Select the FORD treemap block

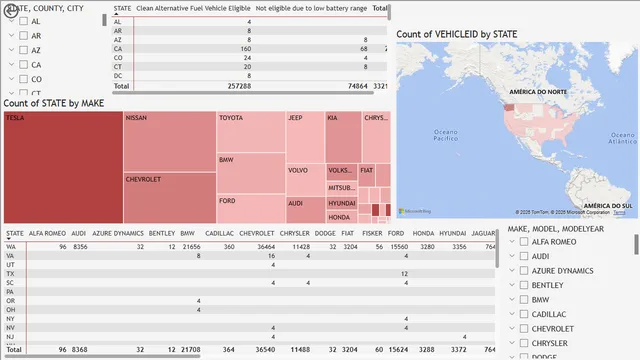tap(251, 209)
